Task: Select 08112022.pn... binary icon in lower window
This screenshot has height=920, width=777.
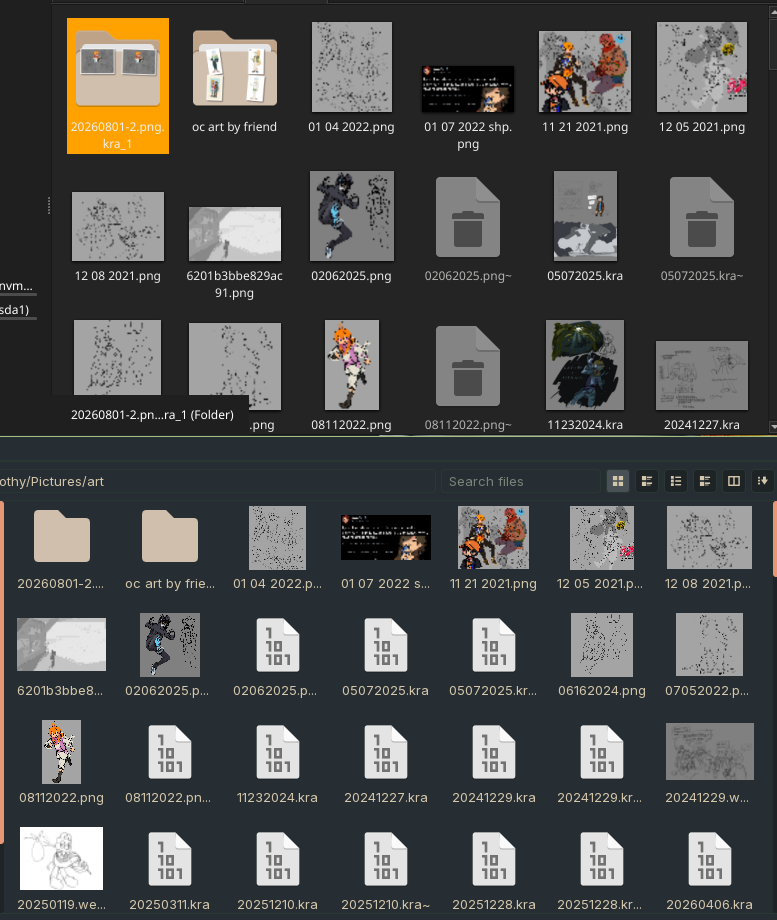Action: pyautogui.click(x=170, y=752)
